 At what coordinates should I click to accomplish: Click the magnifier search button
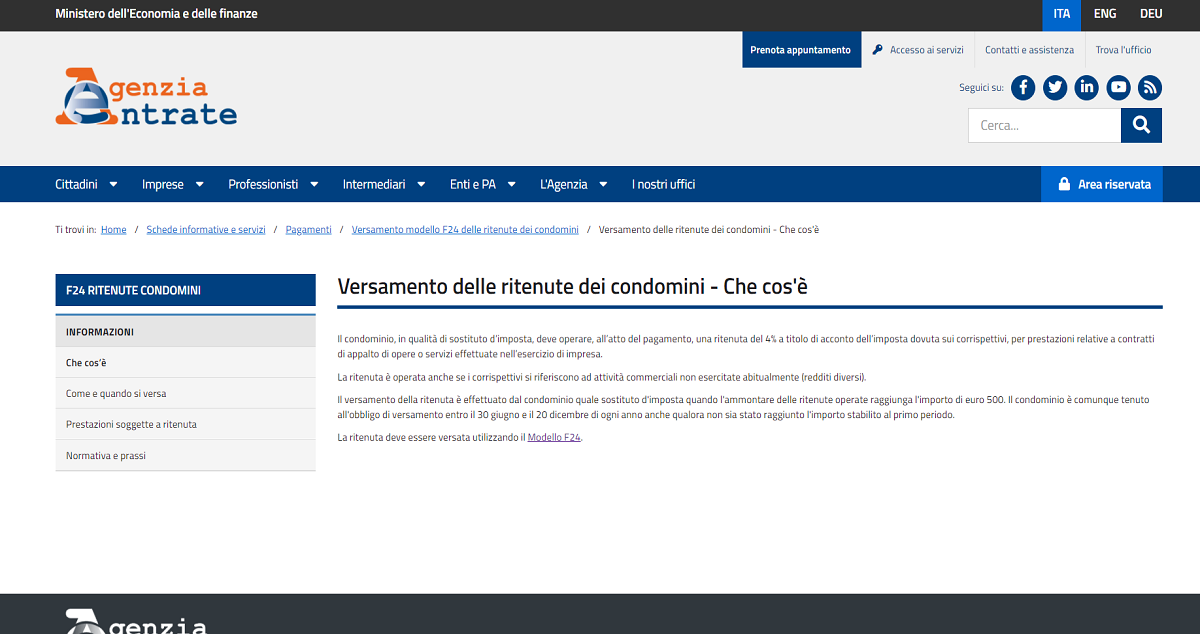pyautogui.click(x=1142, y=125)
